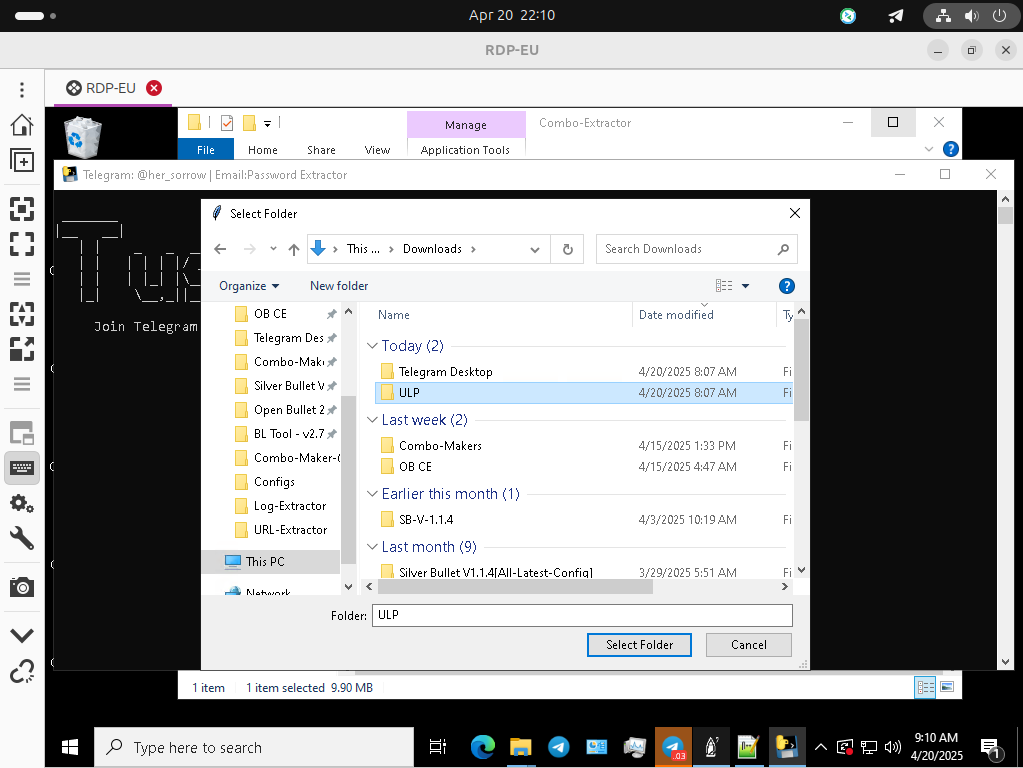This screenshot has width=1023, height=768.
Task: Click the home icon in the left sidebar
Action: 22,125
